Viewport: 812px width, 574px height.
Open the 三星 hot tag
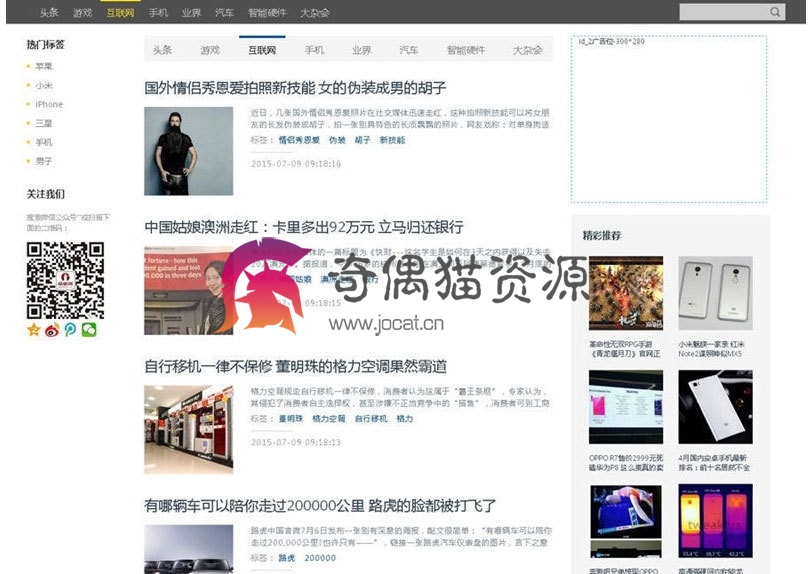pyautogui.click(x=44, y=123)
